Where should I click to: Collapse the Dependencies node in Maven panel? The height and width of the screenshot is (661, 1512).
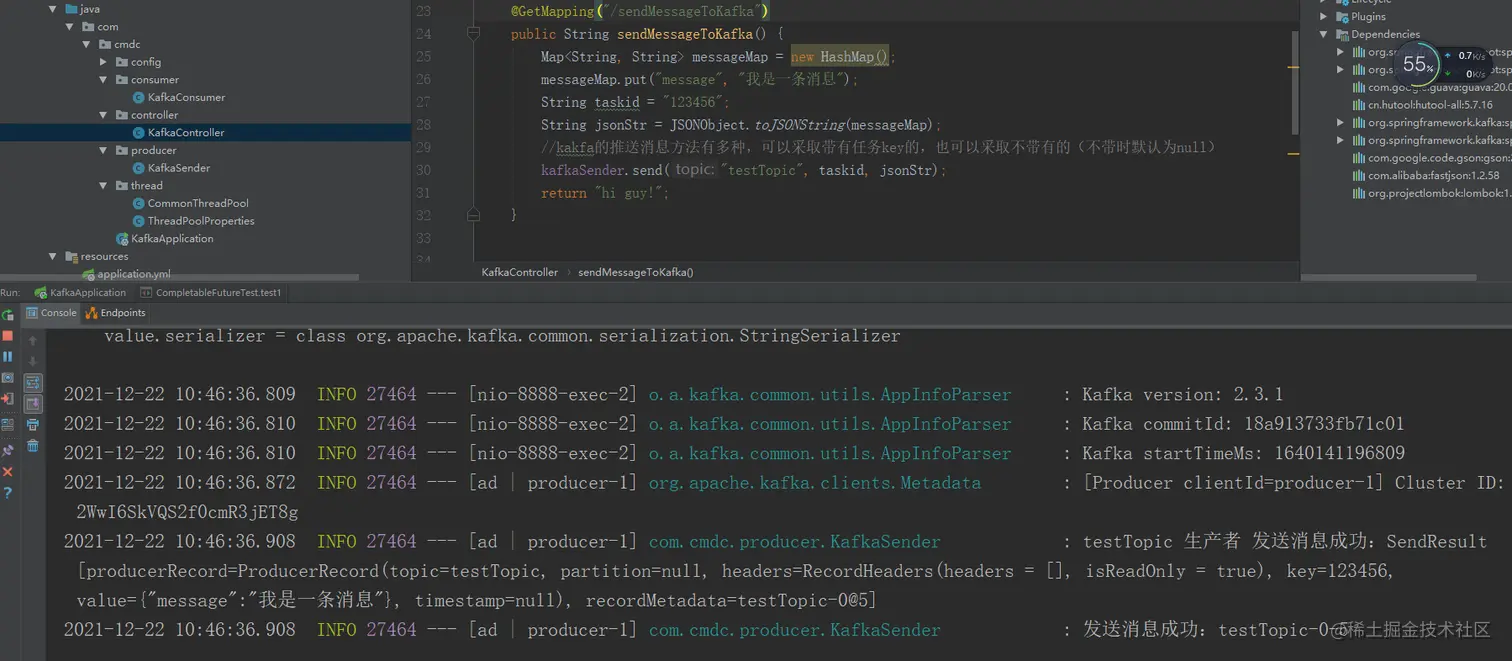coord(1324,34)
